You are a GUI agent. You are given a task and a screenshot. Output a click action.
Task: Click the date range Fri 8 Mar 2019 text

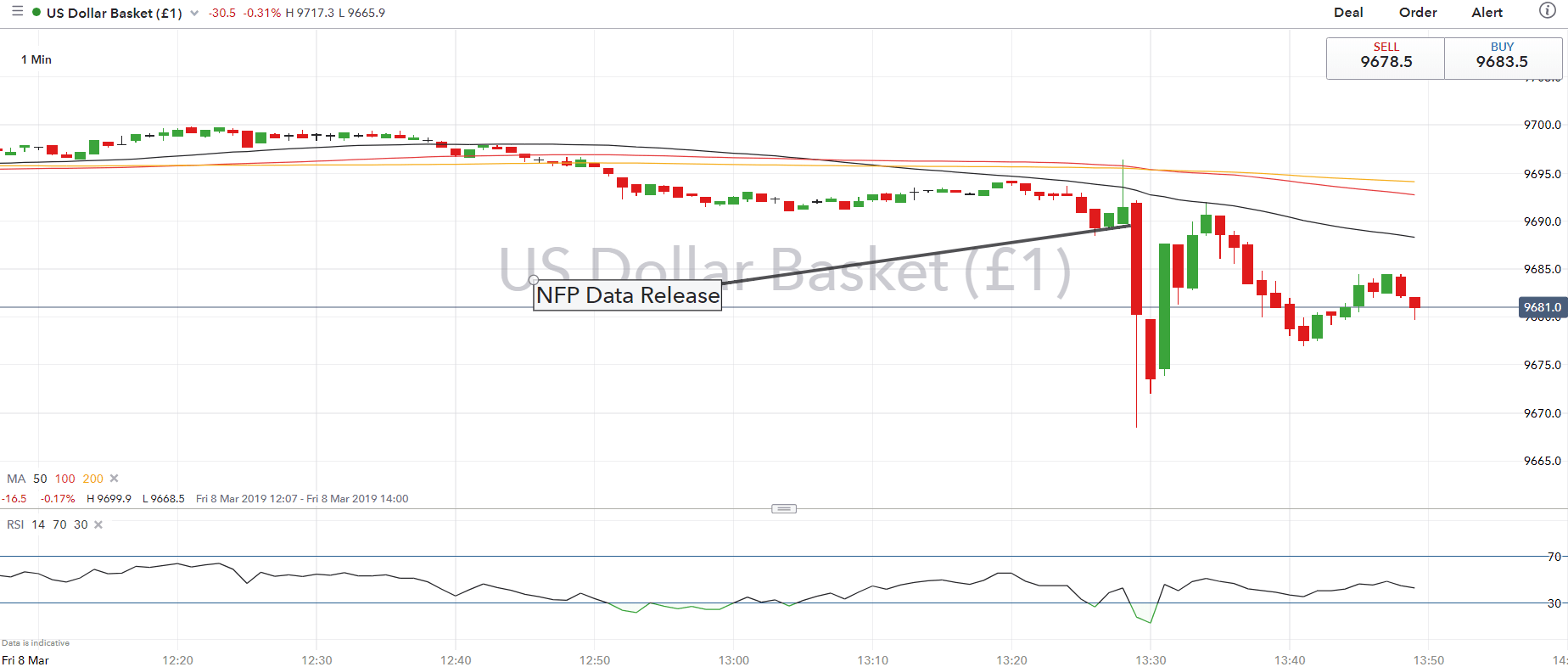[302, 499]
